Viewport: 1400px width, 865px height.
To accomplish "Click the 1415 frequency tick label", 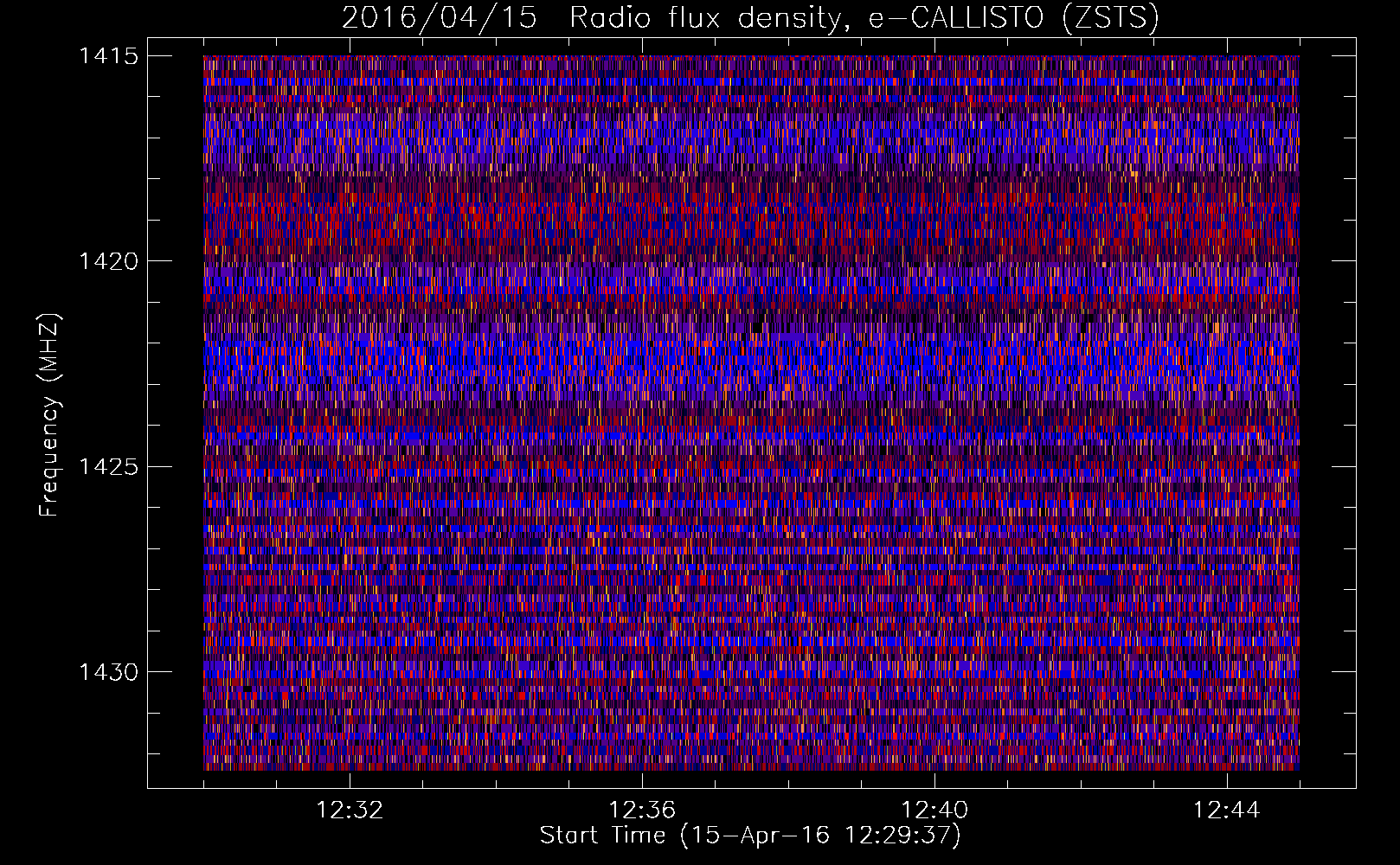I will coord(108,56).
